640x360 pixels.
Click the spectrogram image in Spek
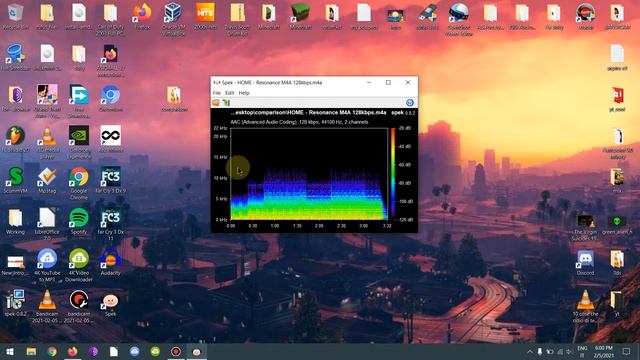(309, 174)
